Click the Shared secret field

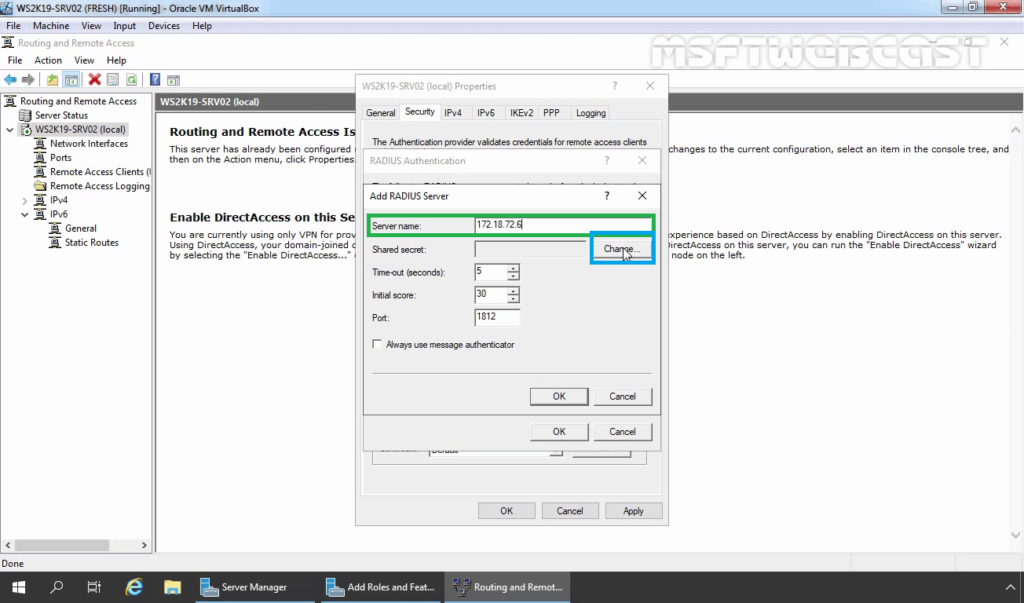point(530,249)
